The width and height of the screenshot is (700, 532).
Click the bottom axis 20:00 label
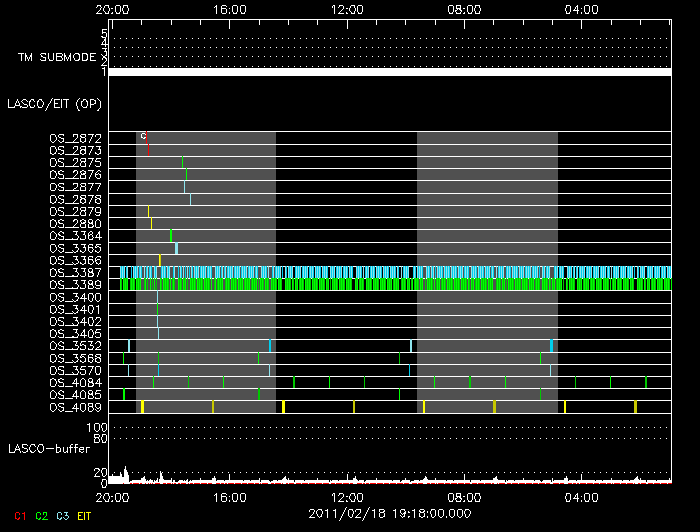click(112, 497)
